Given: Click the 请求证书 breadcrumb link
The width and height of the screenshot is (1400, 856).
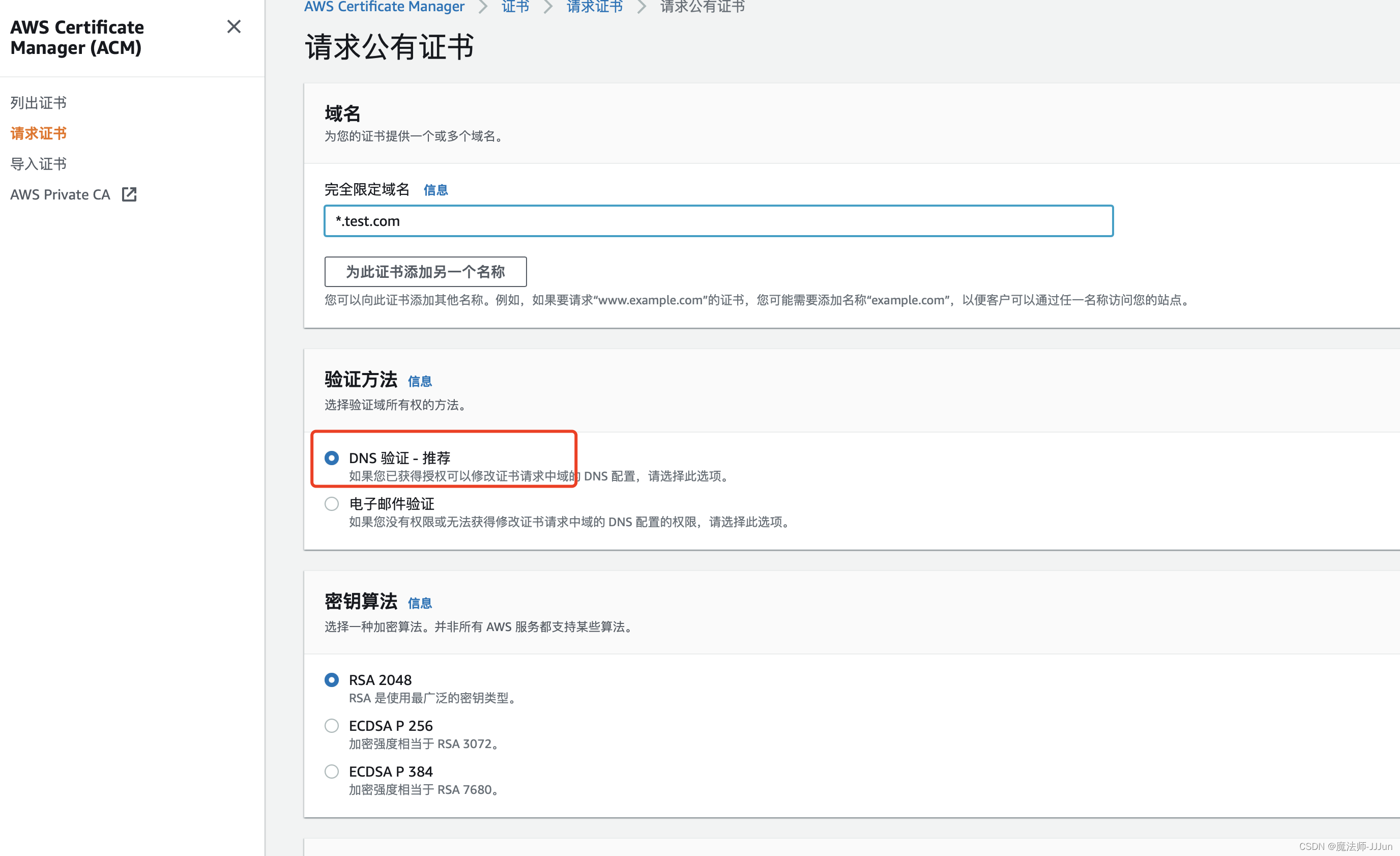Looking at the screenshot, I should (x=595, y=6).
